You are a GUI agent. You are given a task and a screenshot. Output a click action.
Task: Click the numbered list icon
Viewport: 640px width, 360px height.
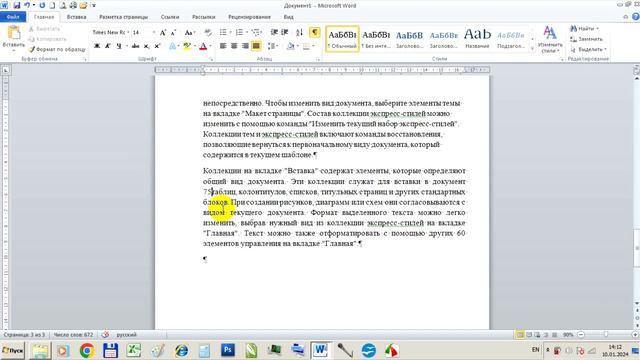(239, 32)
